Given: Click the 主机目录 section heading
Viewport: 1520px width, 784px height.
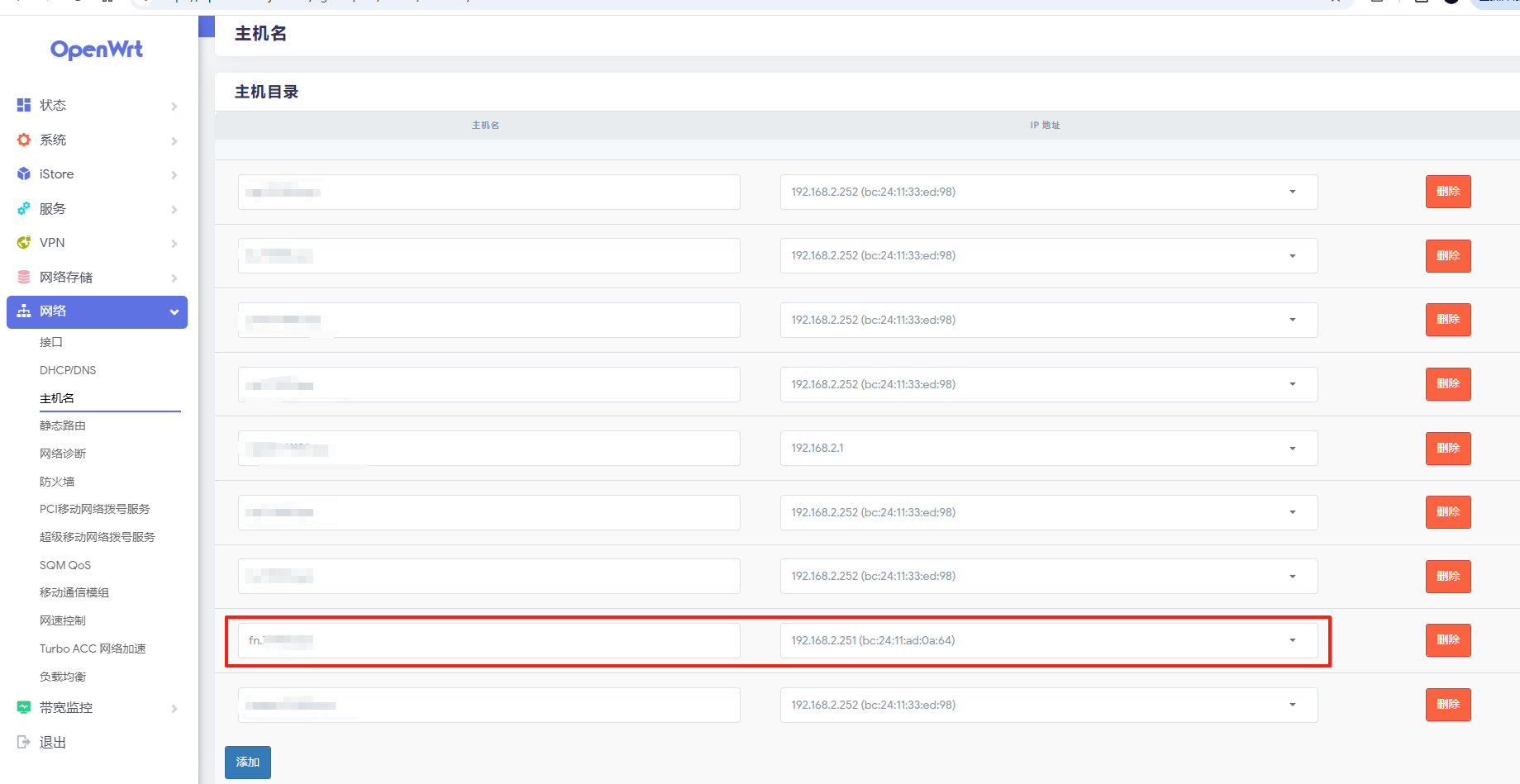Looking at the screenshot, I should pyautogui.click(x=266, y=92).
